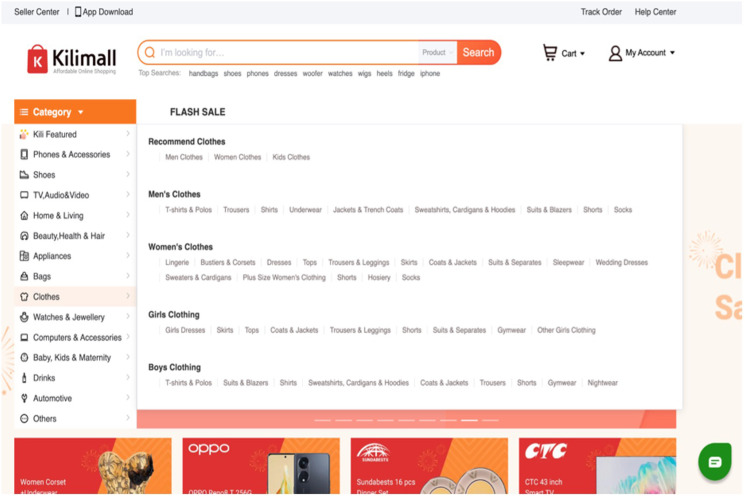Click the App Download phone icon
This screenshot has height=496, width=745.
pyautogui.click(x=78, y=12)
